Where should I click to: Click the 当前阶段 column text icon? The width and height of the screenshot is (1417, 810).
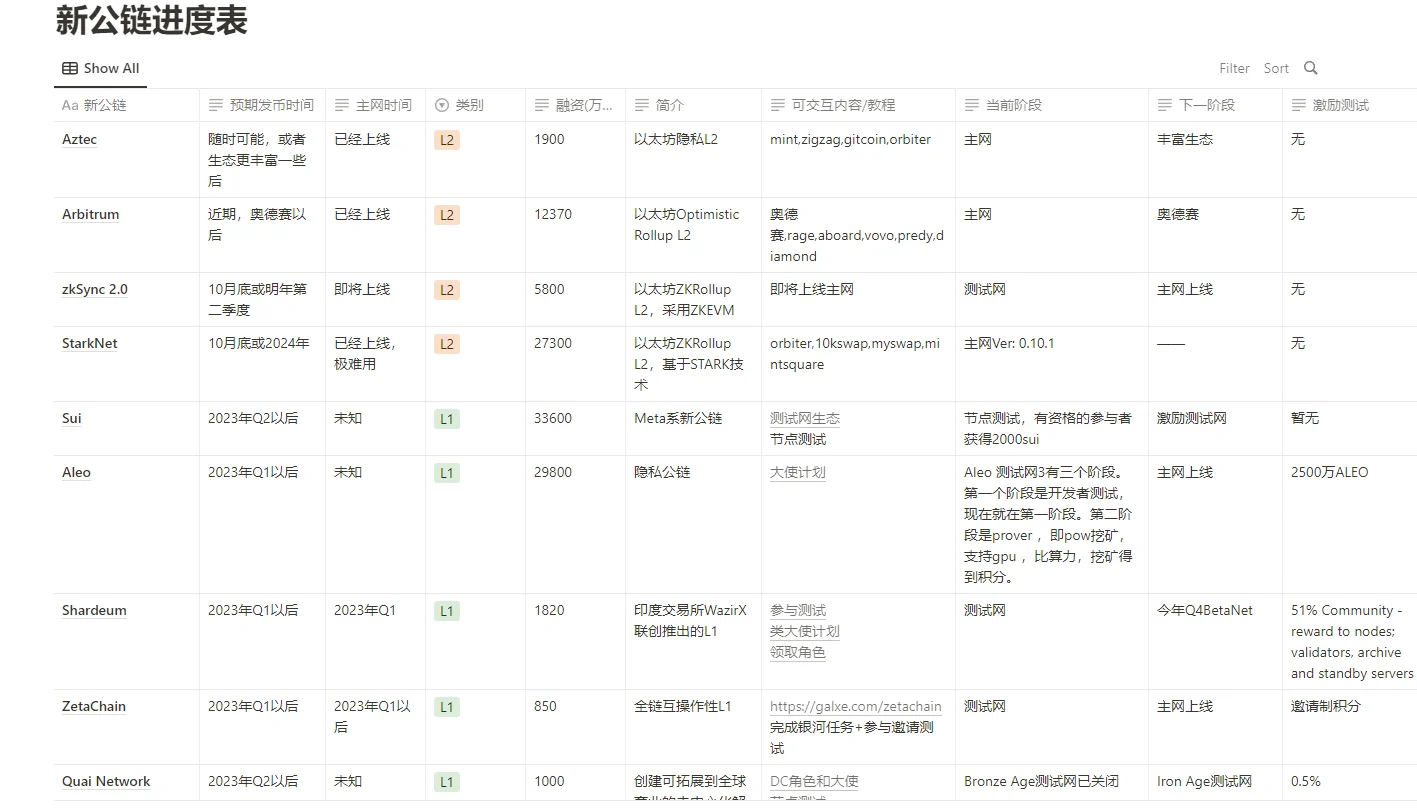[x=972, y=105]
